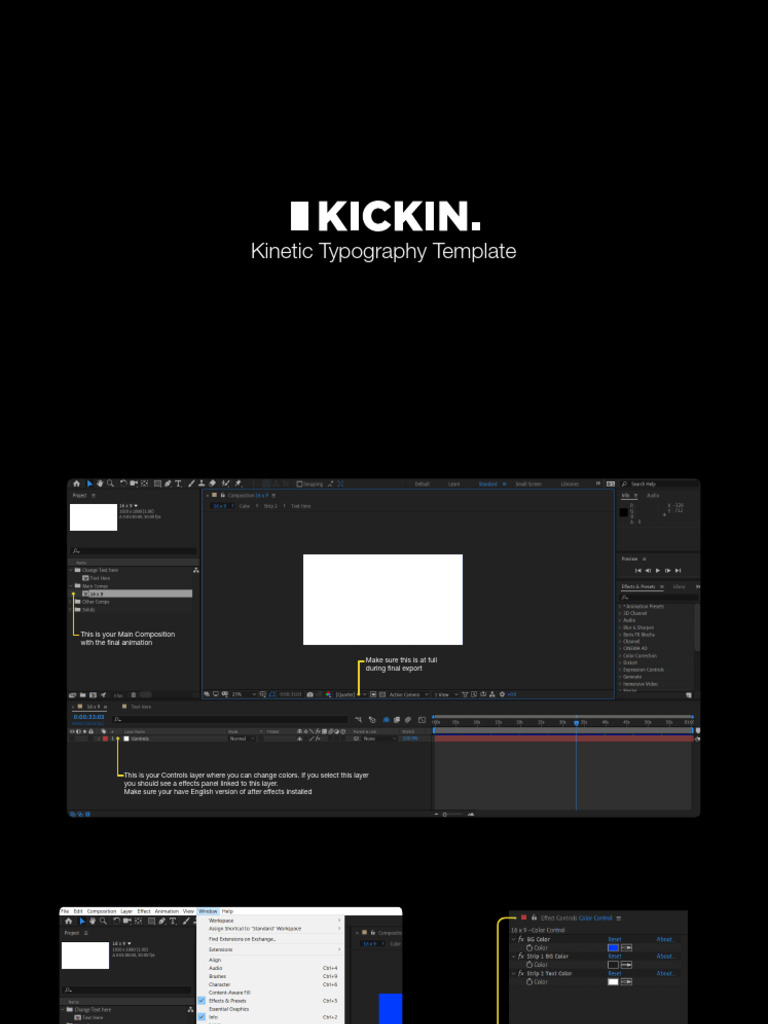Click the Cube breadcrumb in the composition navigator
Image resolution: width=768 pixels, height=1024 pixels.
click(244, 506)
